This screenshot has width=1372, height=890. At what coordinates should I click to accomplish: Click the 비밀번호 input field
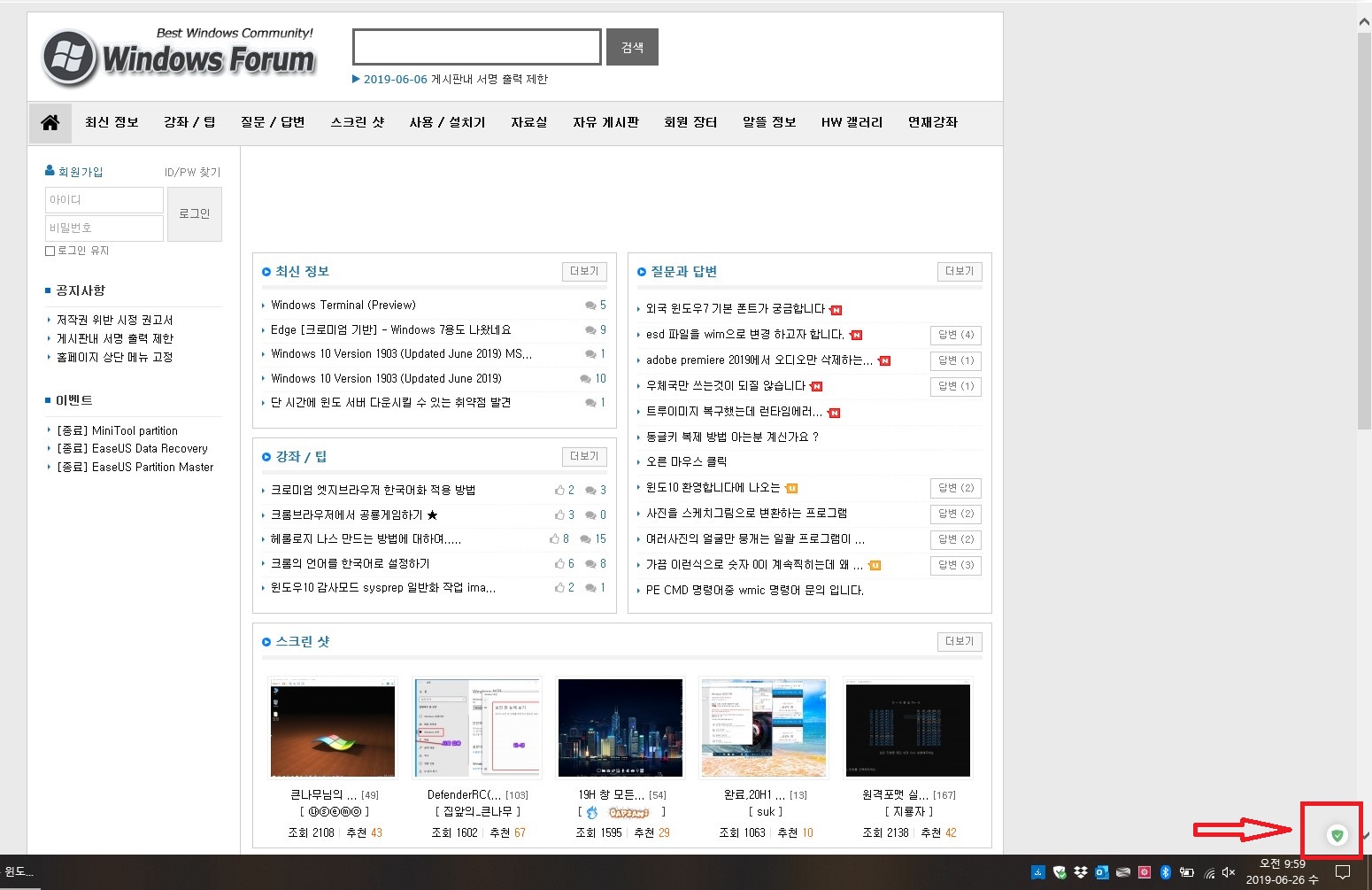coord(104,228)
